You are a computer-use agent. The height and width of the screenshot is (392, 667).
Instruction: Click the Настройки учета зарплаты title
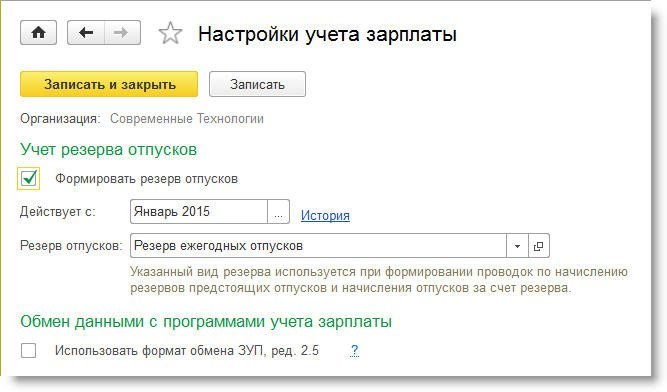pyautogui.click(x=327, y=34)
